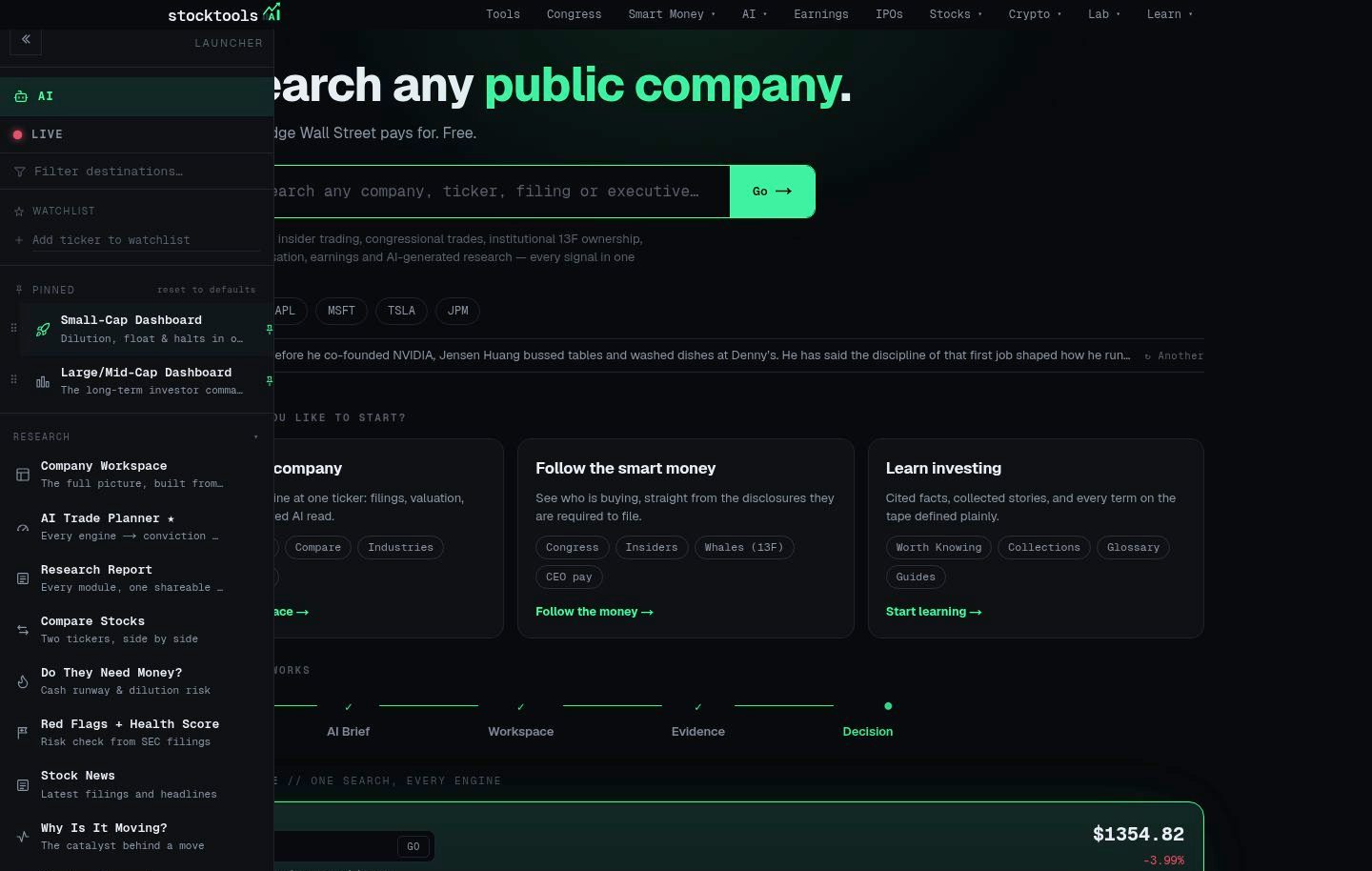Click the Stock News newspaper icon
Image resolution: width=1372 pixels, height=871 pixels.
tap(23, 785)
